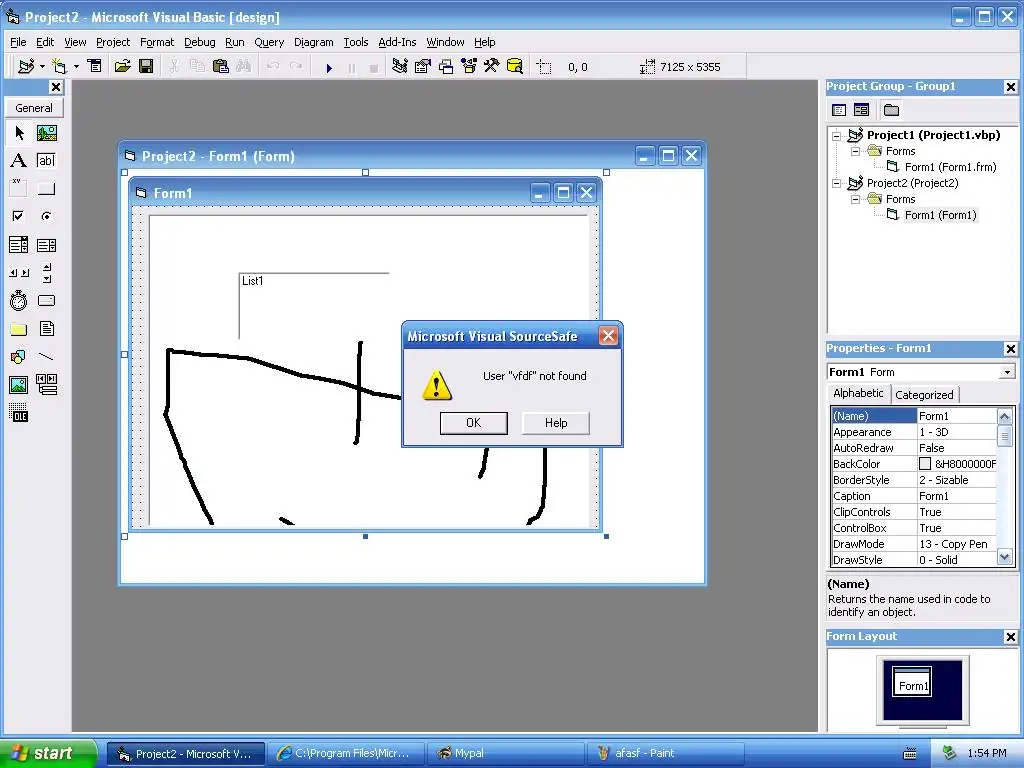Select the Image control in the toolbox
Image resolution: width=1024 pixels, height=768 pixels.
coord(19,385)
